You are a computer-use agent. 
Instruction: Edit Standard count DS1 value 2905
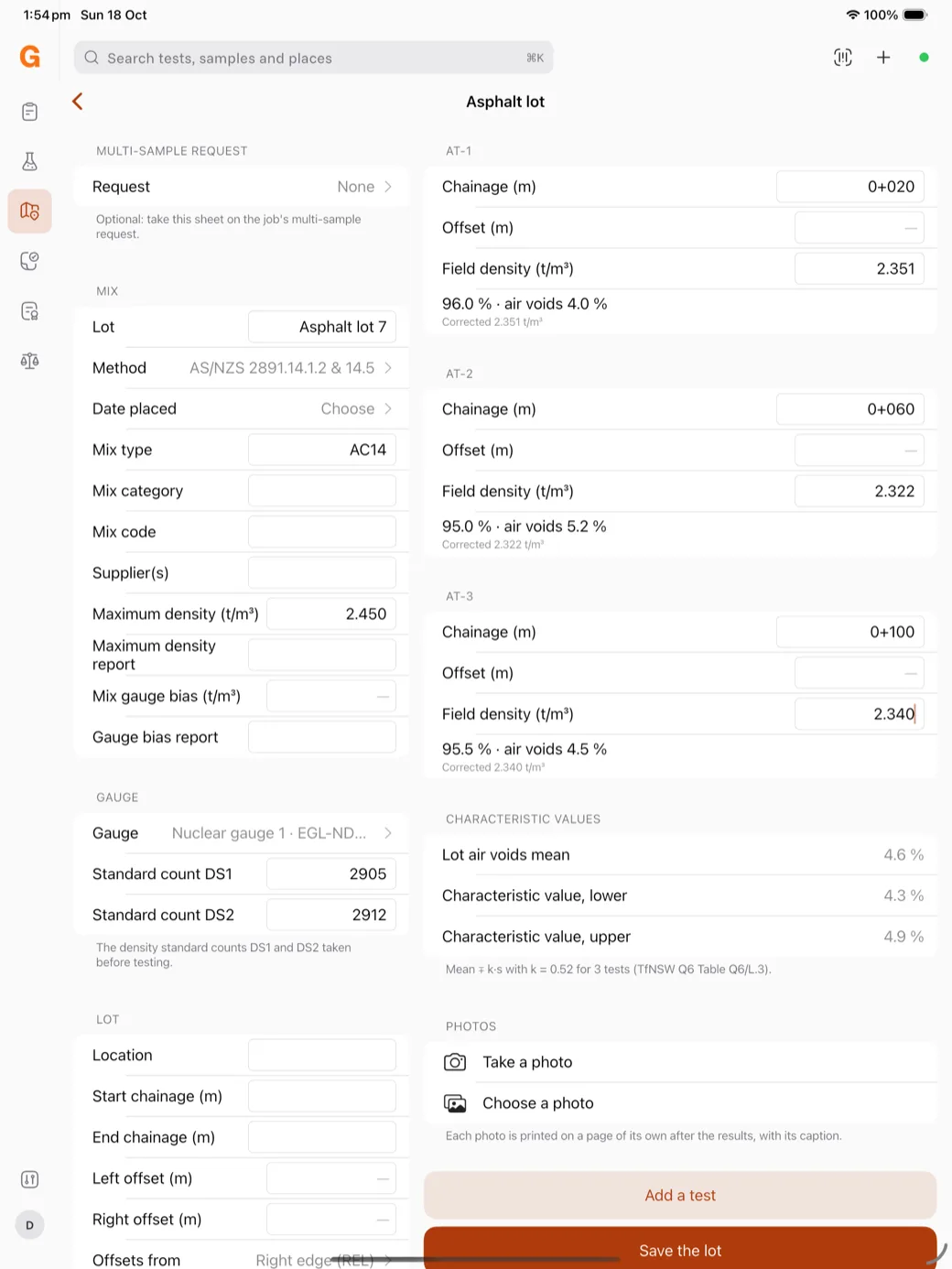(x=331, y=874)
